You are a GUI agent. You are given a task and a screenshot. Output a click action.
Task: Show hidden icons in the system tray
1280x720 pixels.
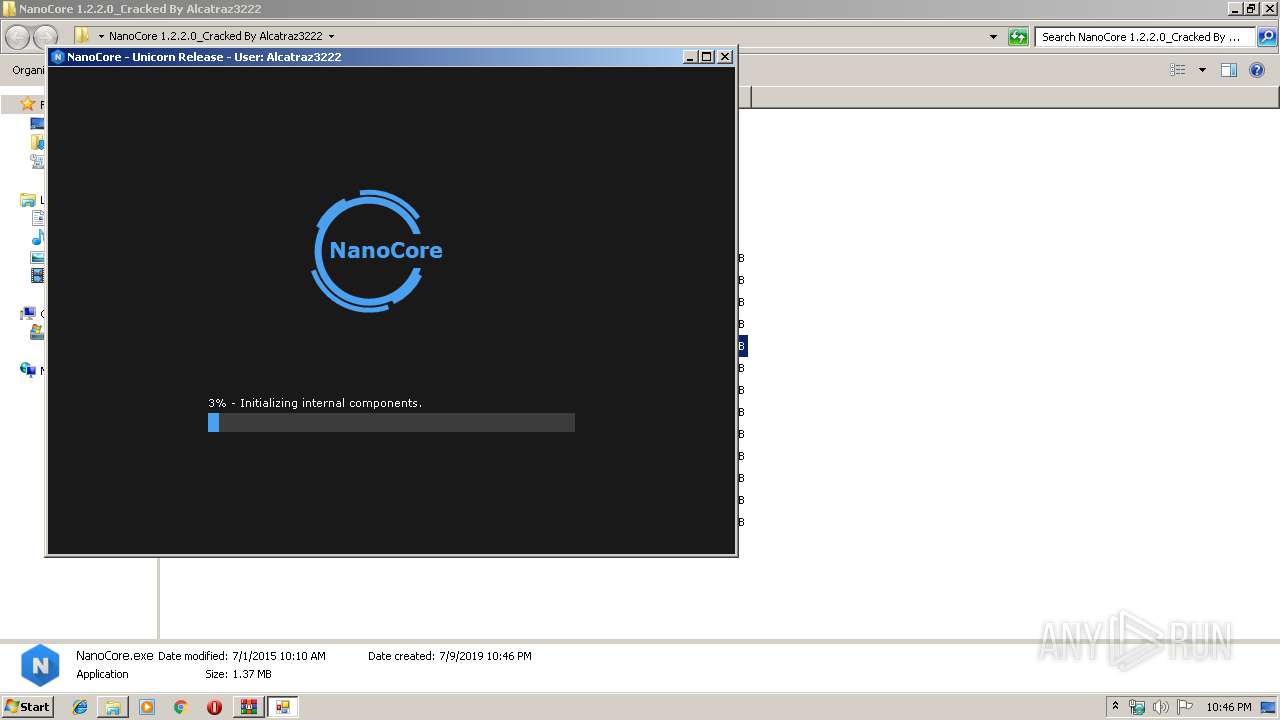click(1115, 707)
